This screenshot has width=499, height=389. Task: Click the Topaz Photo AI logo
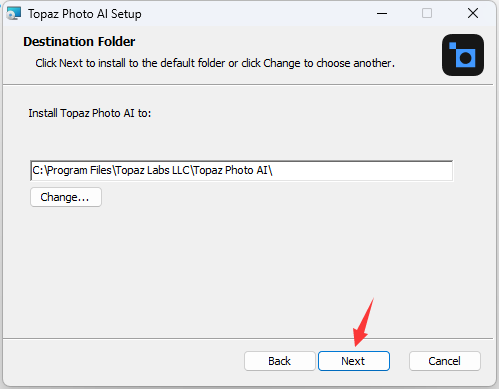[x=463, y=55]
